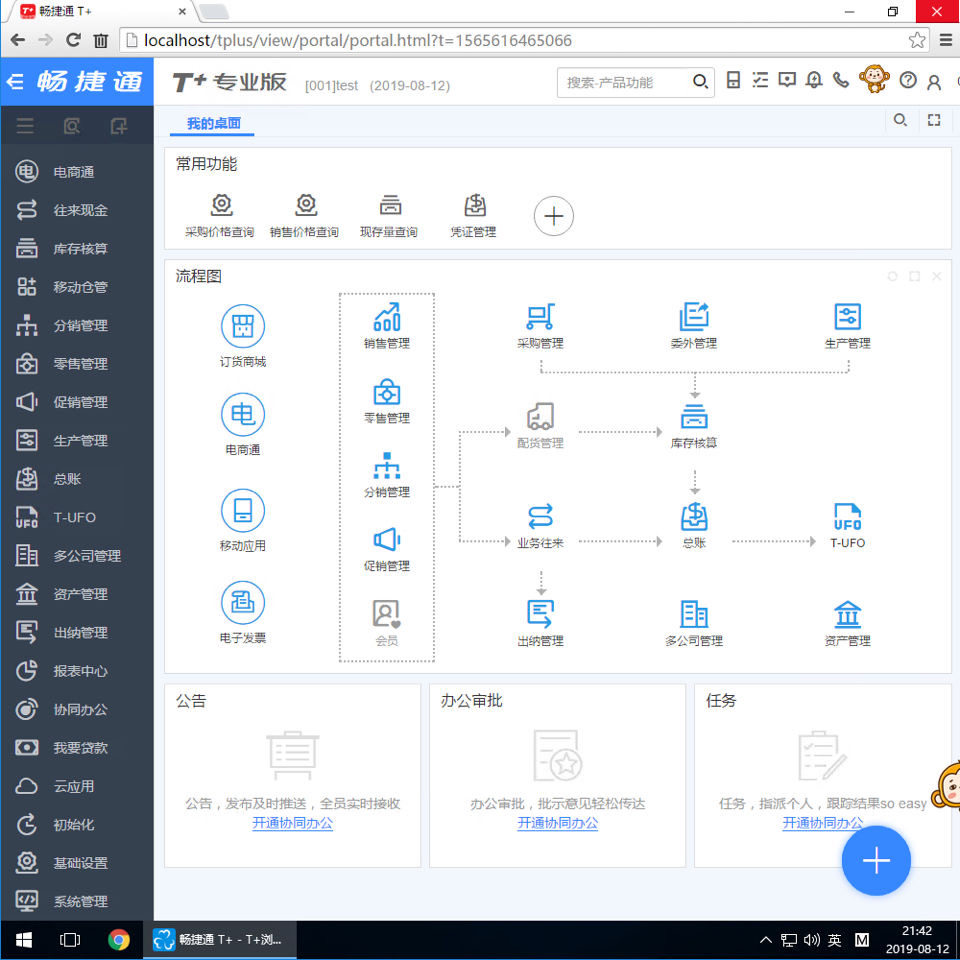Select 采购管理 in the flowchart
This screenshot has height=960, width=960.
(540, 320)
